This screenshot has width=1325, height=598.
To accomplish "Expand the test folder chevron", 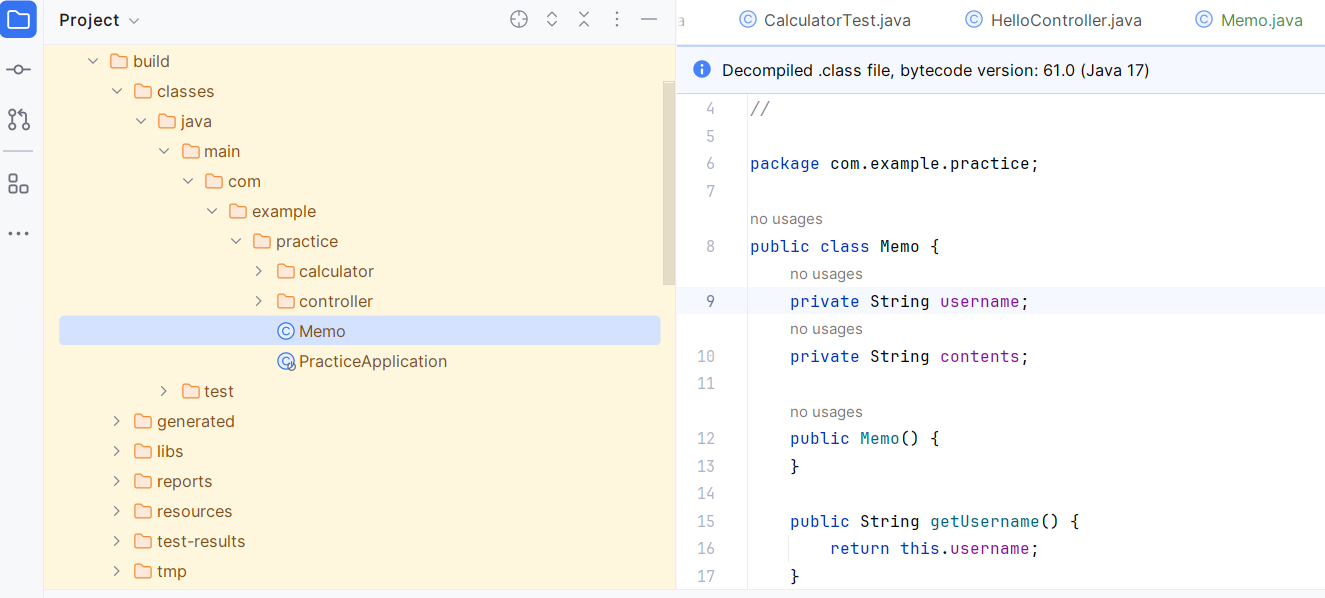I will pos(164,391).
